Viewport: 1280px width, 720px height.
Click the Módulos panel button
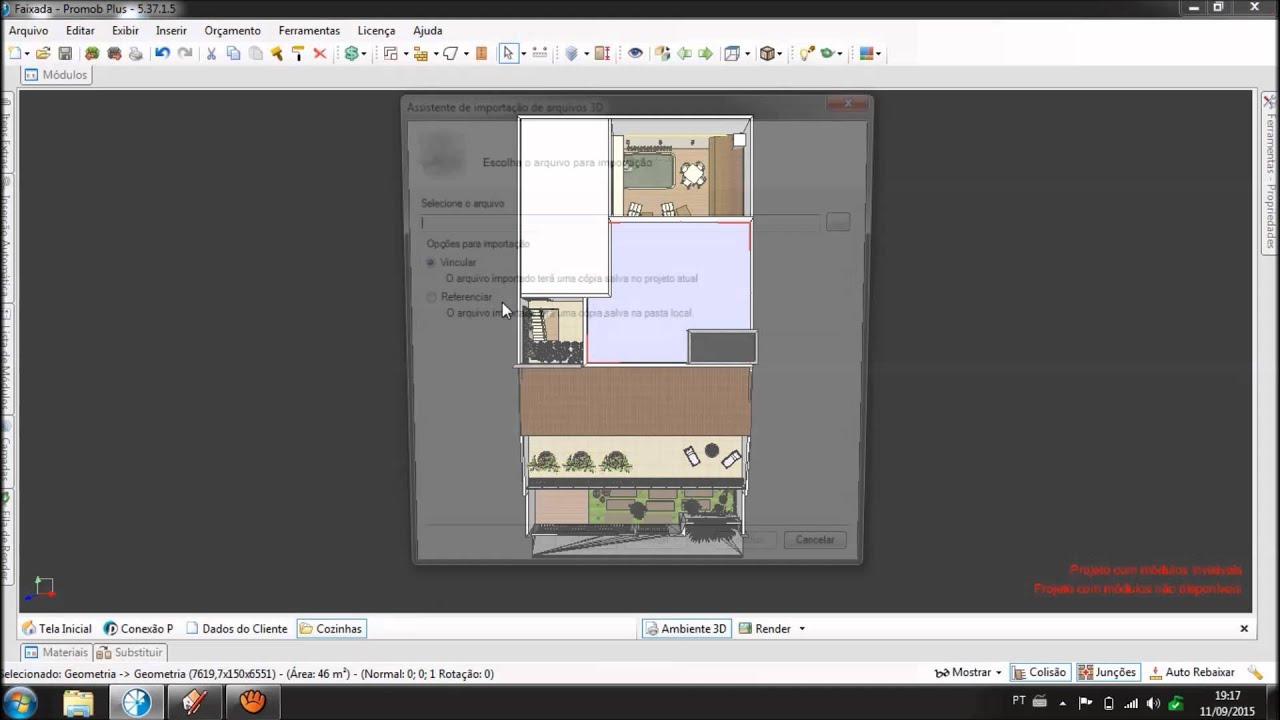pyautogui.click(x=56, y=75)
